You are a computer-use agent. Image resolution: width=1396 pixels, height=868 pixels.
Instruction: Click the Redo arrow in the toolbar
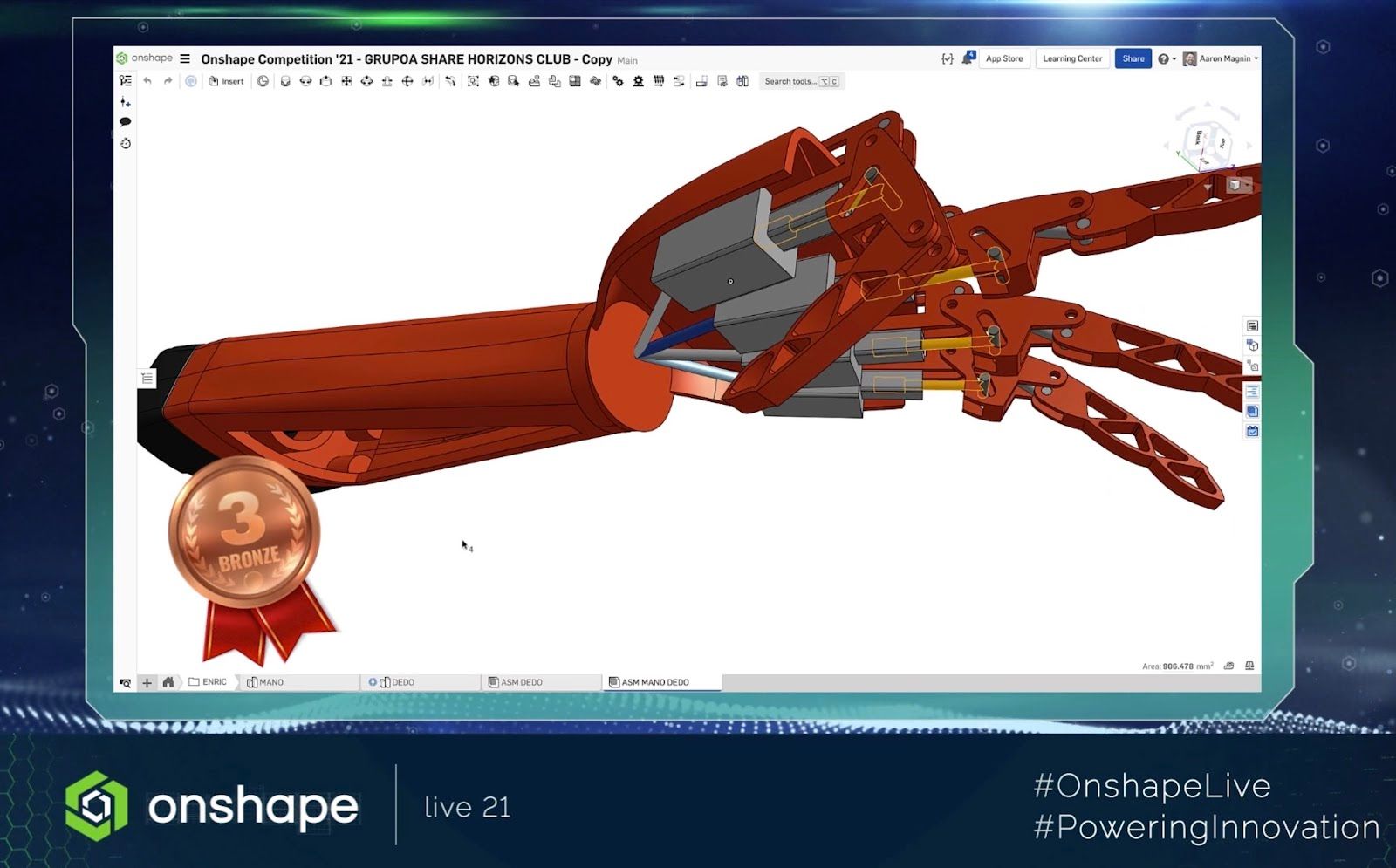point(168,81)
